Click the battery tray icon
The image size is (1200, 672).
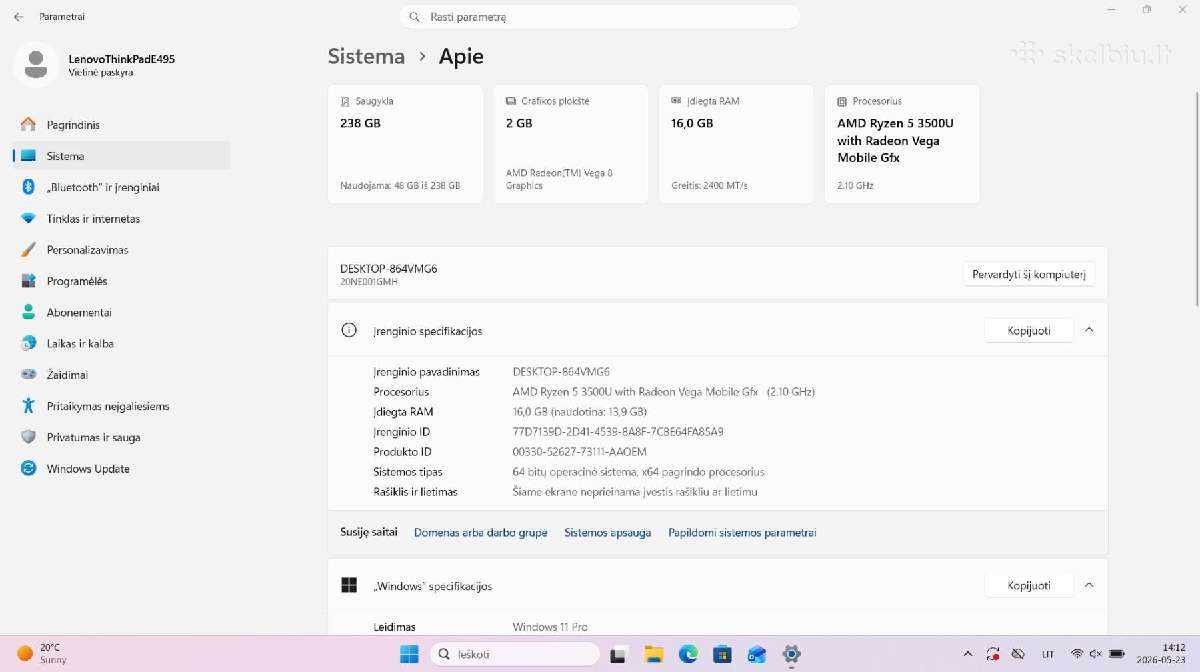[1117, 654]
